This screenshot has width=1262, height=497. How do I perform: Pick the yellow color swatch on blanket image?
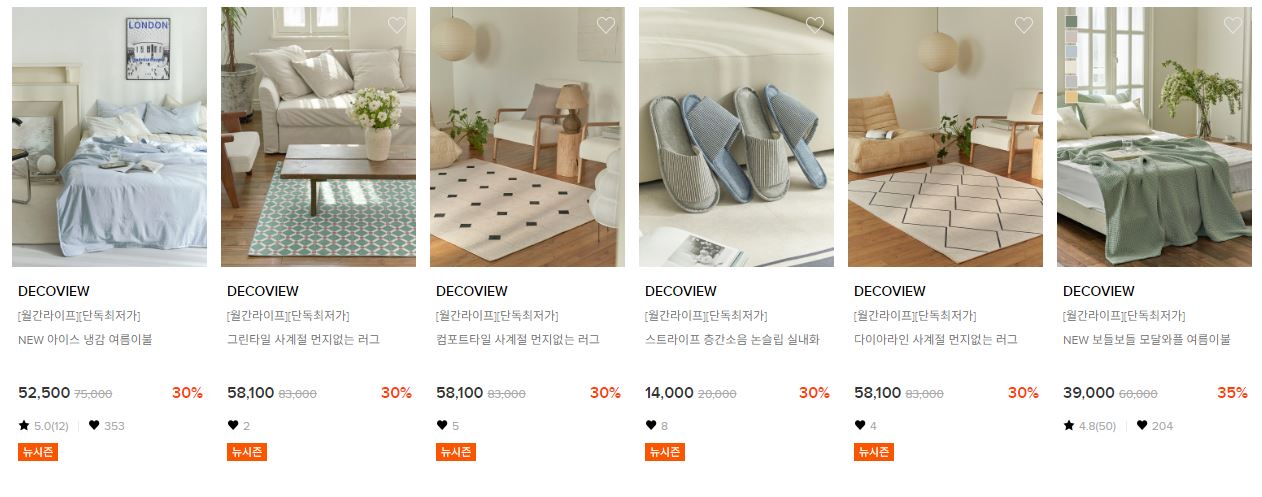(1071, 96)
